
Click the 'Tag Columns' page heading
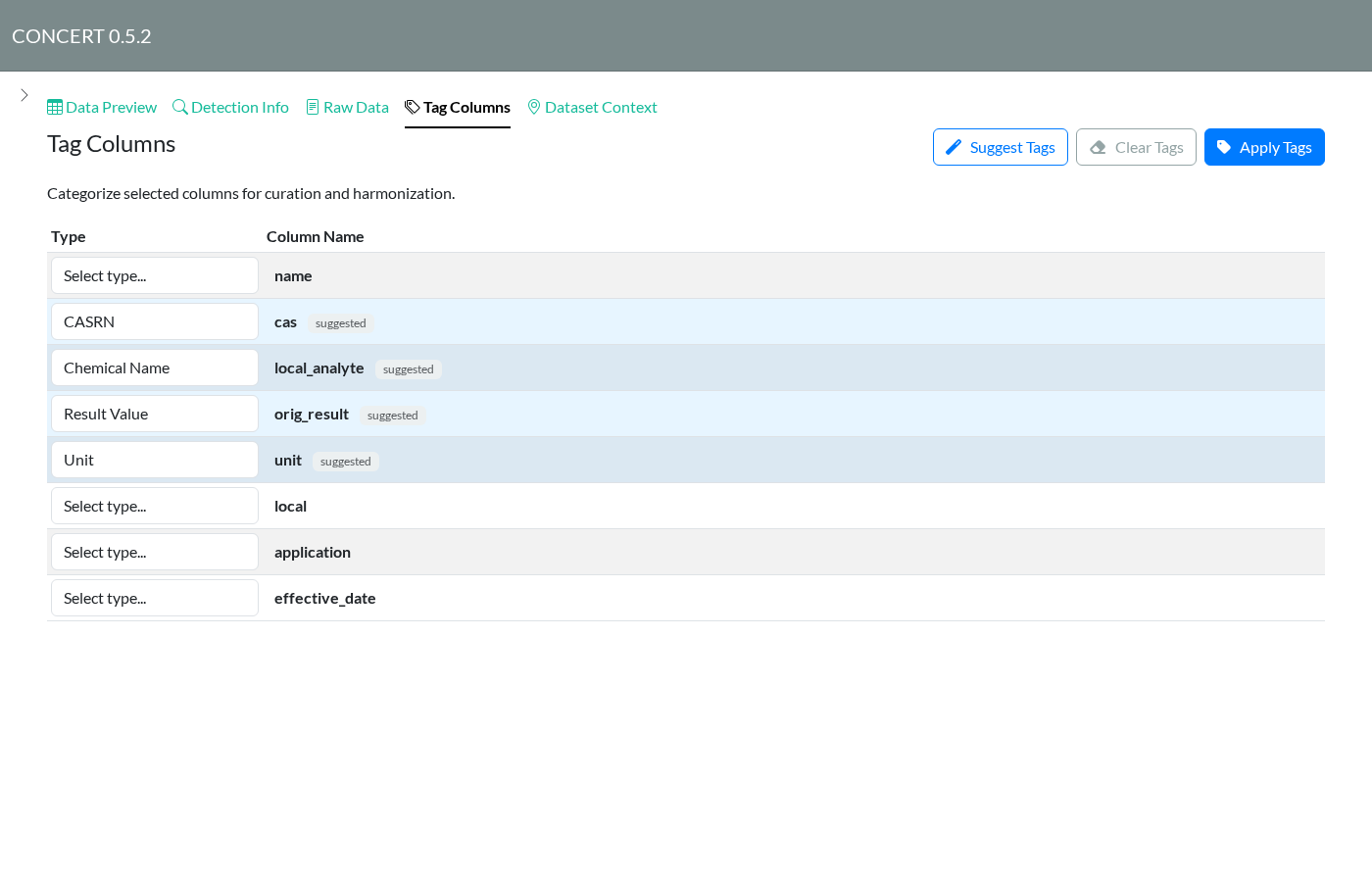[112, 144]
